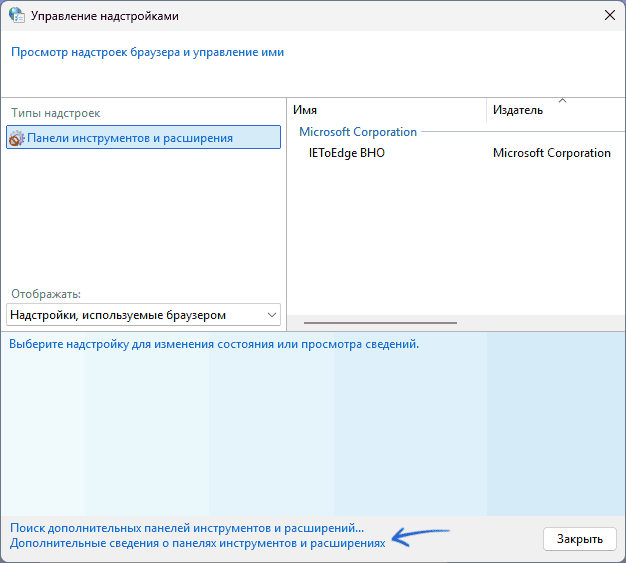
Task: Collapse the Microsoft Corporation group header
Action: point(357,131)
